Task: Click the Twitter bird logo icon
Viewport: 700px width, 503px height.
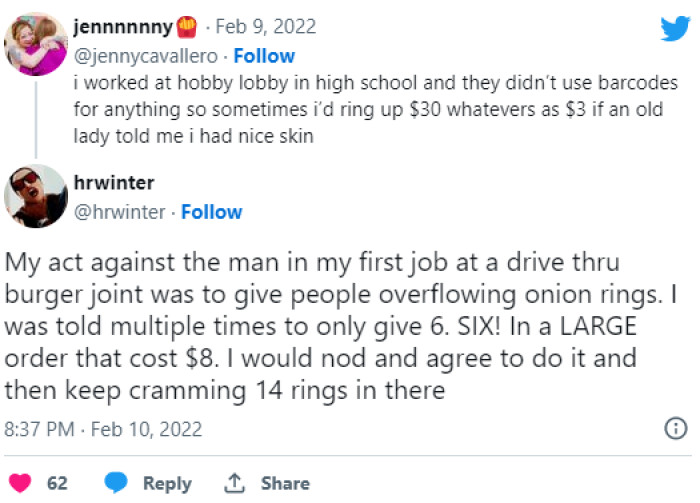Action: [x=674, y=28]
